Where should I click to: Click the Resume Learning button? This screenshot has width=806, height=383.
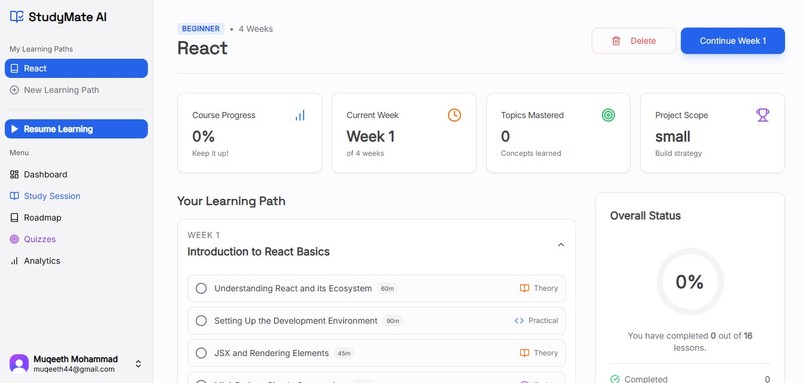pos(76,129)
